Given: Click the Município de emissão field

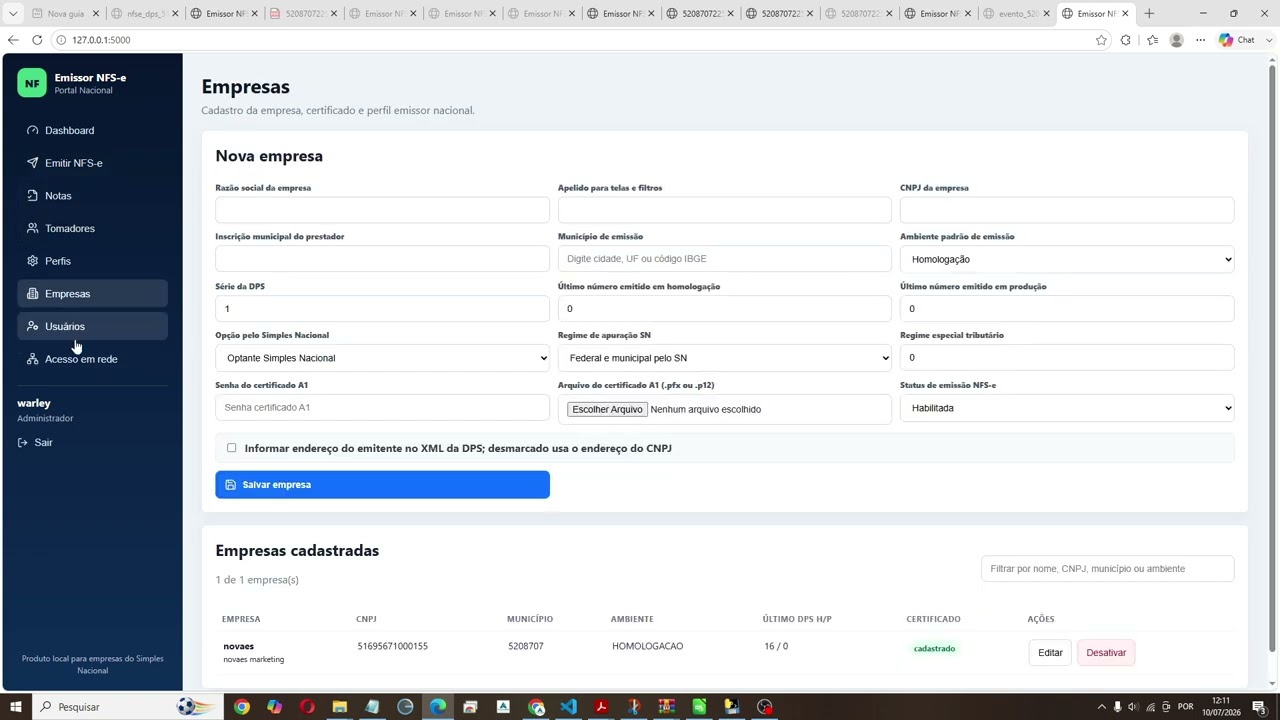Looking at the screenshot, I should tap(725, 259).
